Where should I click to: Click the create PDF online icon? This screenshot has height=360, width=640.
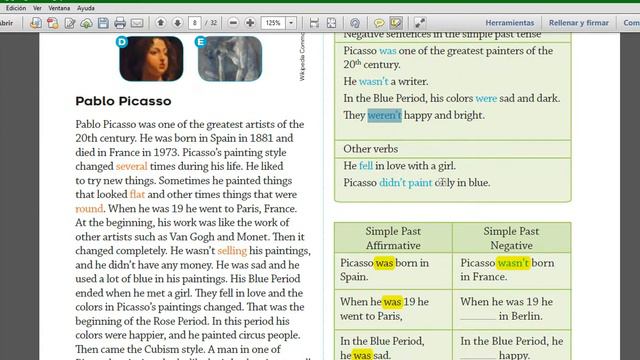pos(36,23)
